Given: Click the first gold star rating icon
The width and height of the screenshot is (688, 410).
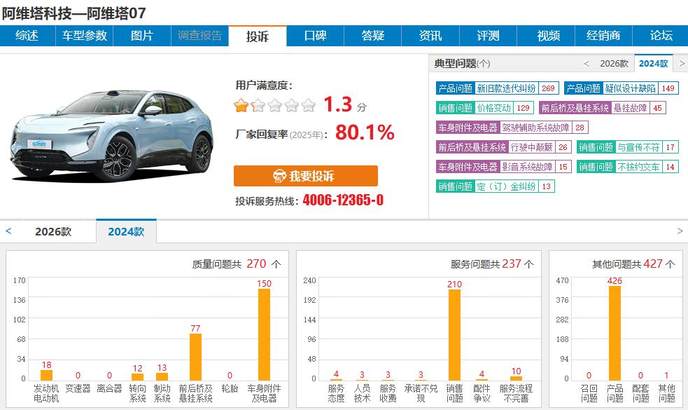Looking at the screenshot, I should (241, 104).
